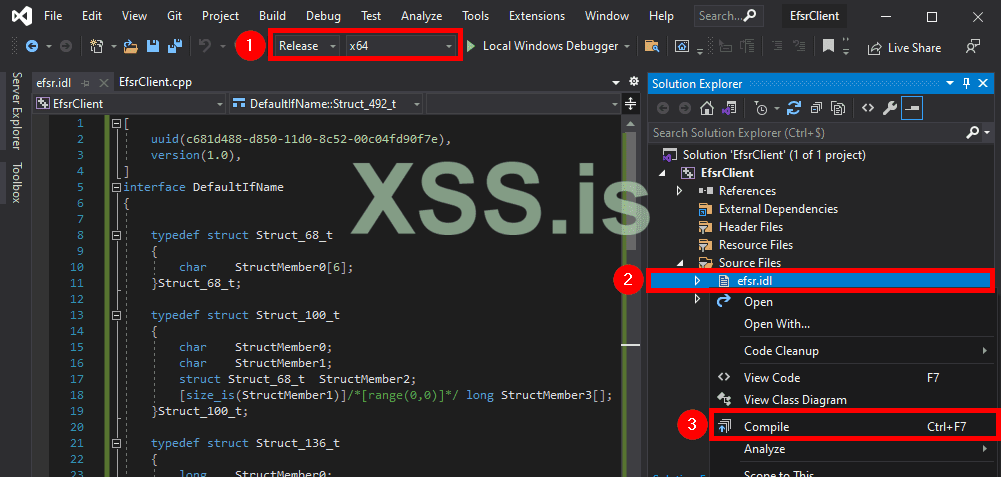Collapse the Struct_68_t typedef code block

coord(116,235)
